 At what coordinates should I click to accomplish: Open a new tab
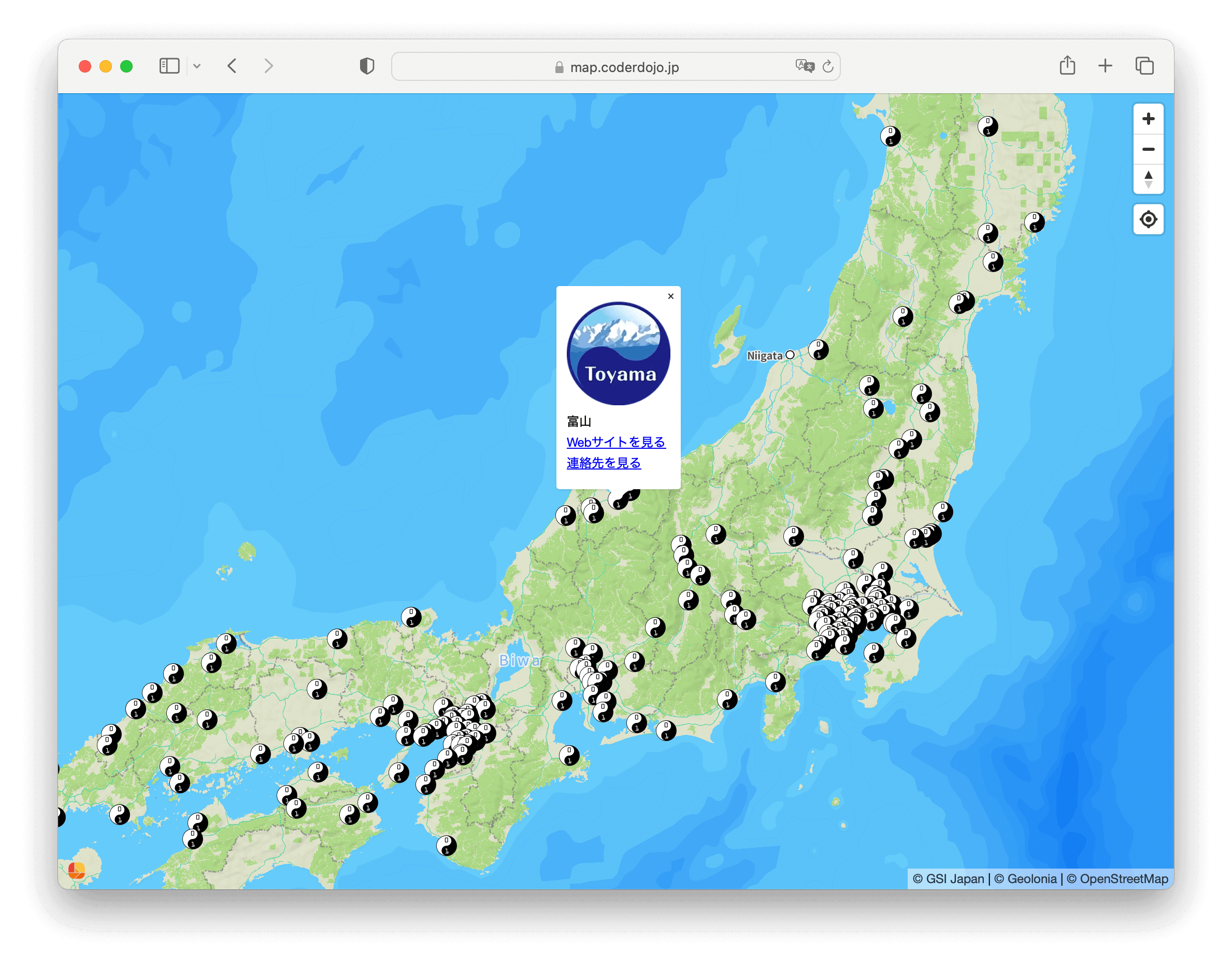[x=1105, y=66]
